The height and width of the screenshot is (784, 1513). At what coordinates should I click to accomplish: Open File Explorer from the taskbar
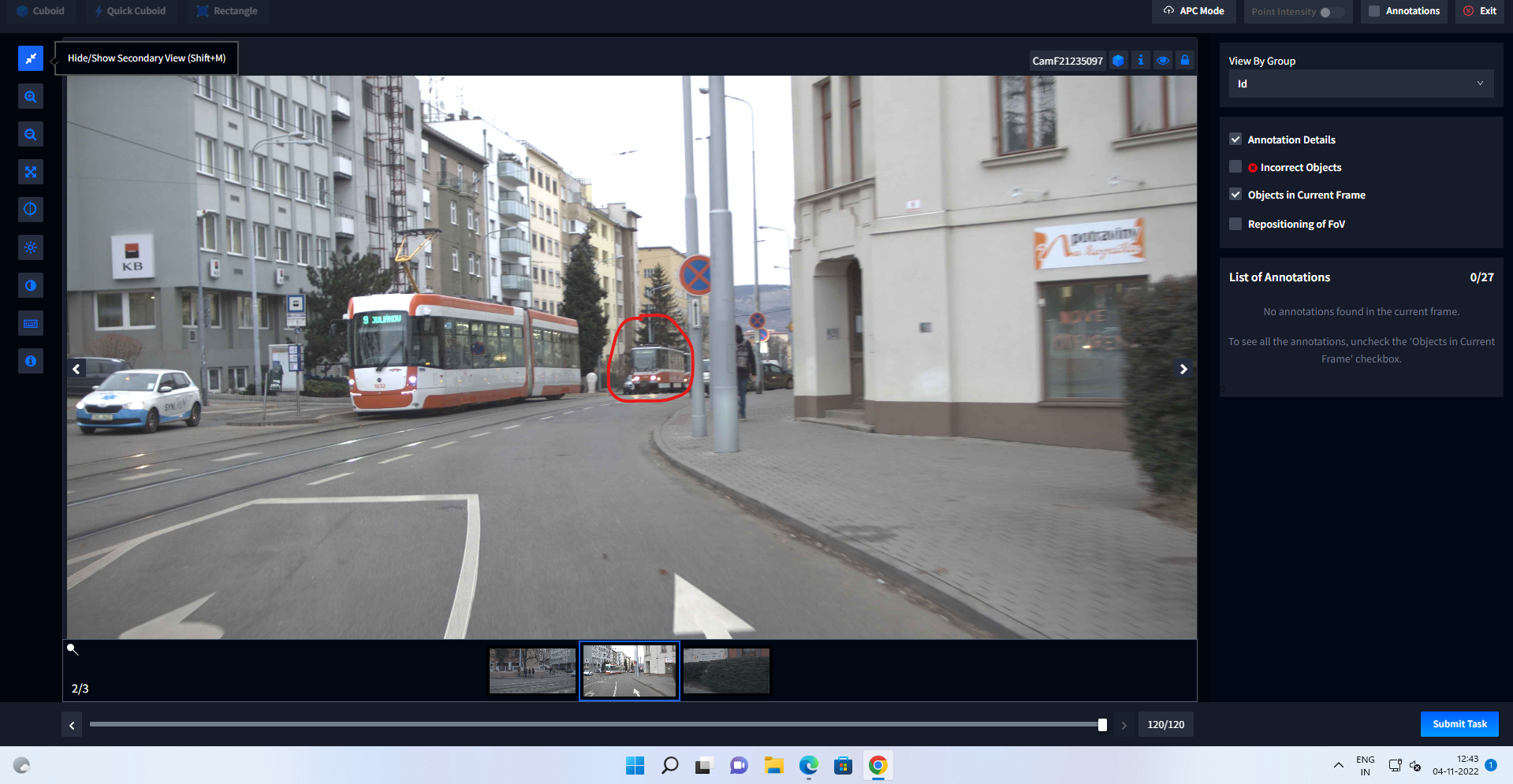773,765
